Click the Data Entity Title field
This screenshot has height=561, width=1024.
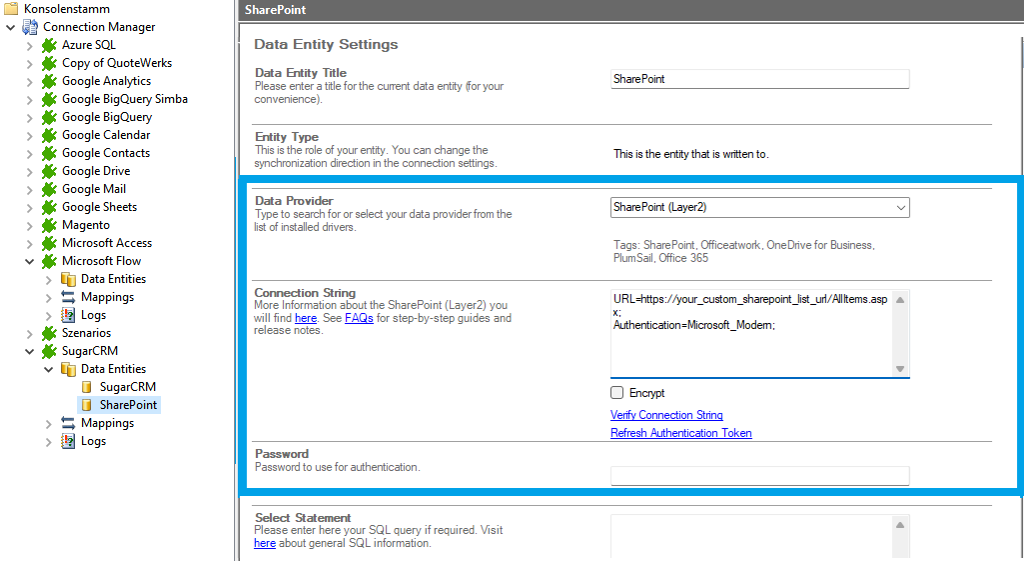point(760,79)
